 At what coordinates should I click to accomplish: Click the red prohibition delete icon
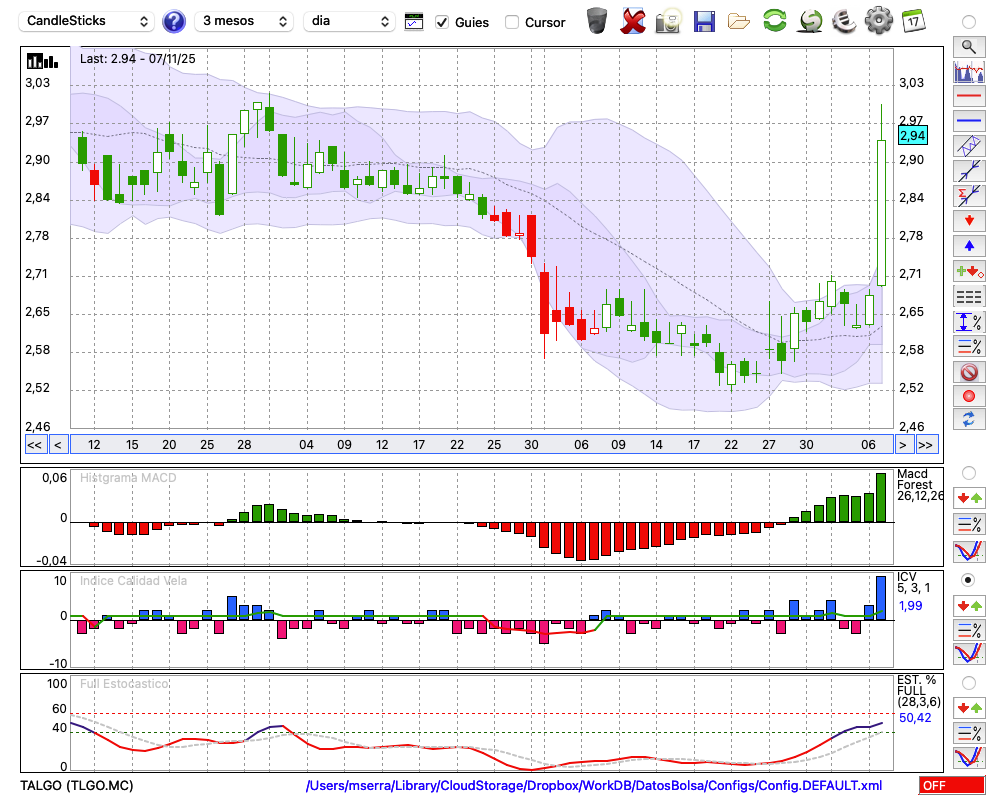pos(968,372)
